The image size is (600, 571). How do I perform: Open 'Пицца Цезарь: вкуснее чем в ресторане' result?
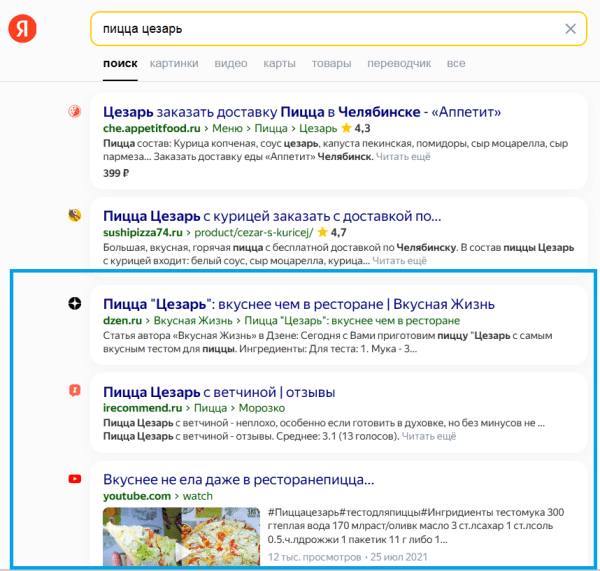click(299, 304)
